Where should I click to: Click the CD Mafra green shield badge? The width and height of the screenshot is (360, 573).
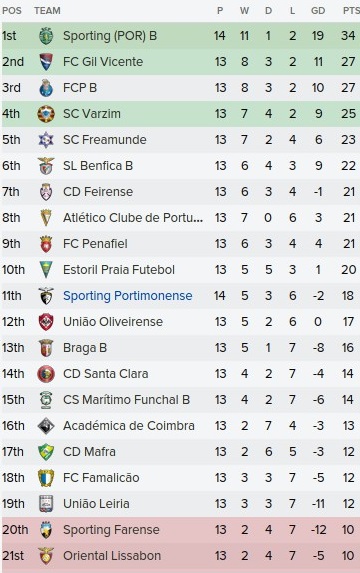point(46,452)
